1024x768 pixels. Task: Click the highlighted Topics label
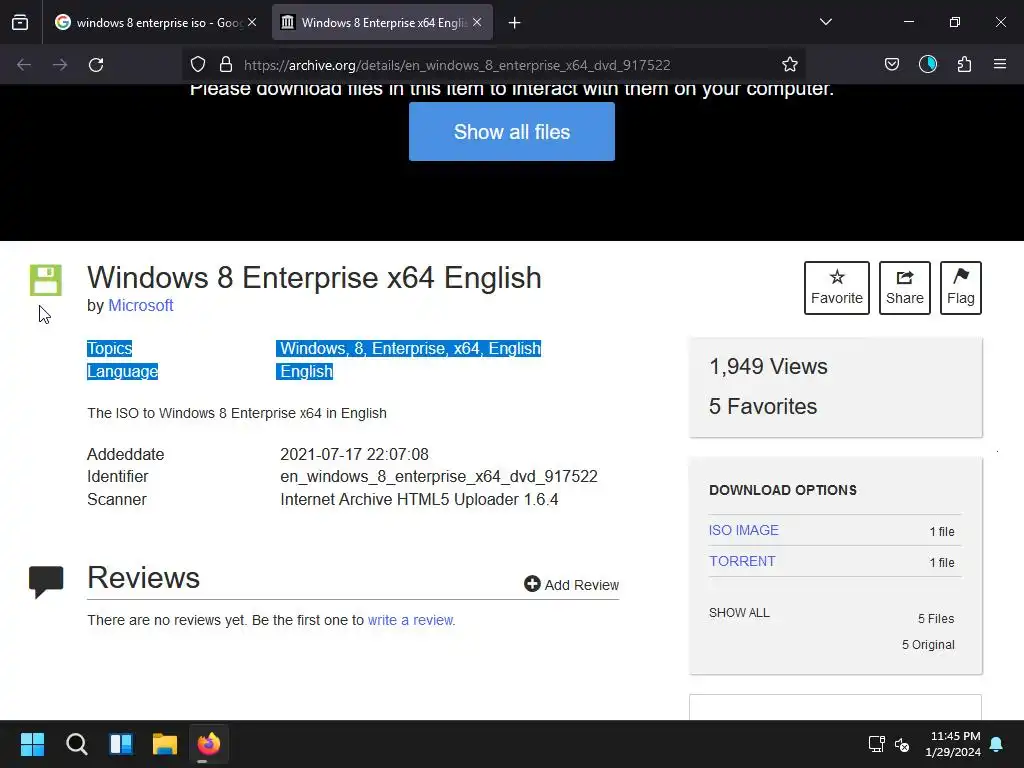[x=110, y=349]
